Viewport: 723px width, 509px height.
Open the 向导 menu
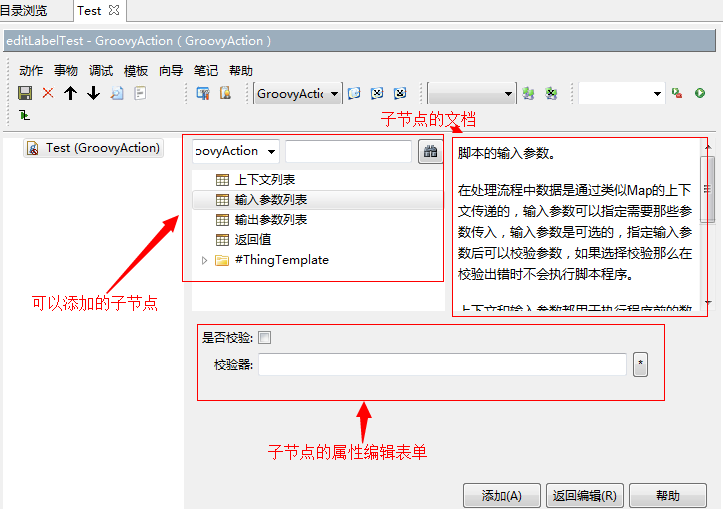coord(171,71)
